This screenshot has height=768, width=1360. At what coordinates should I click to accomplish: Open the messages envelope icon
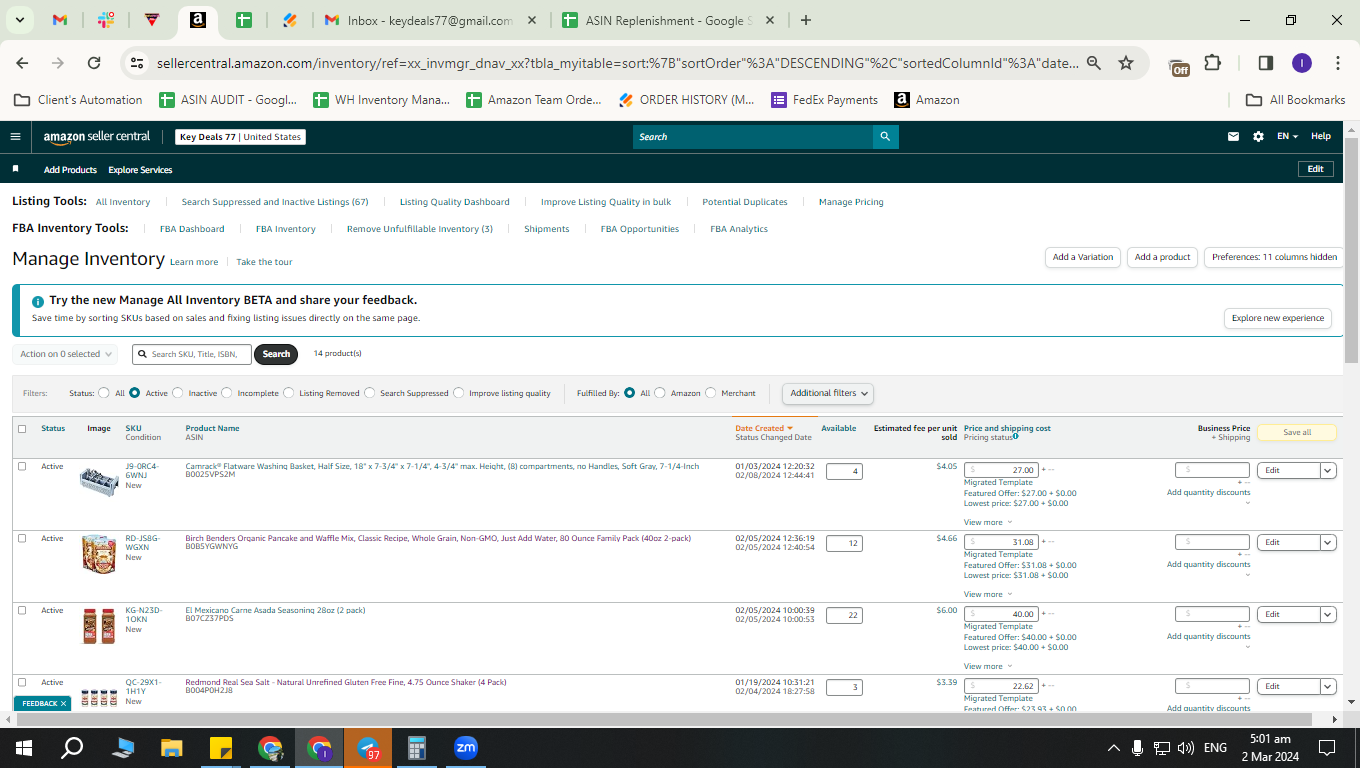click(1233, 137)
